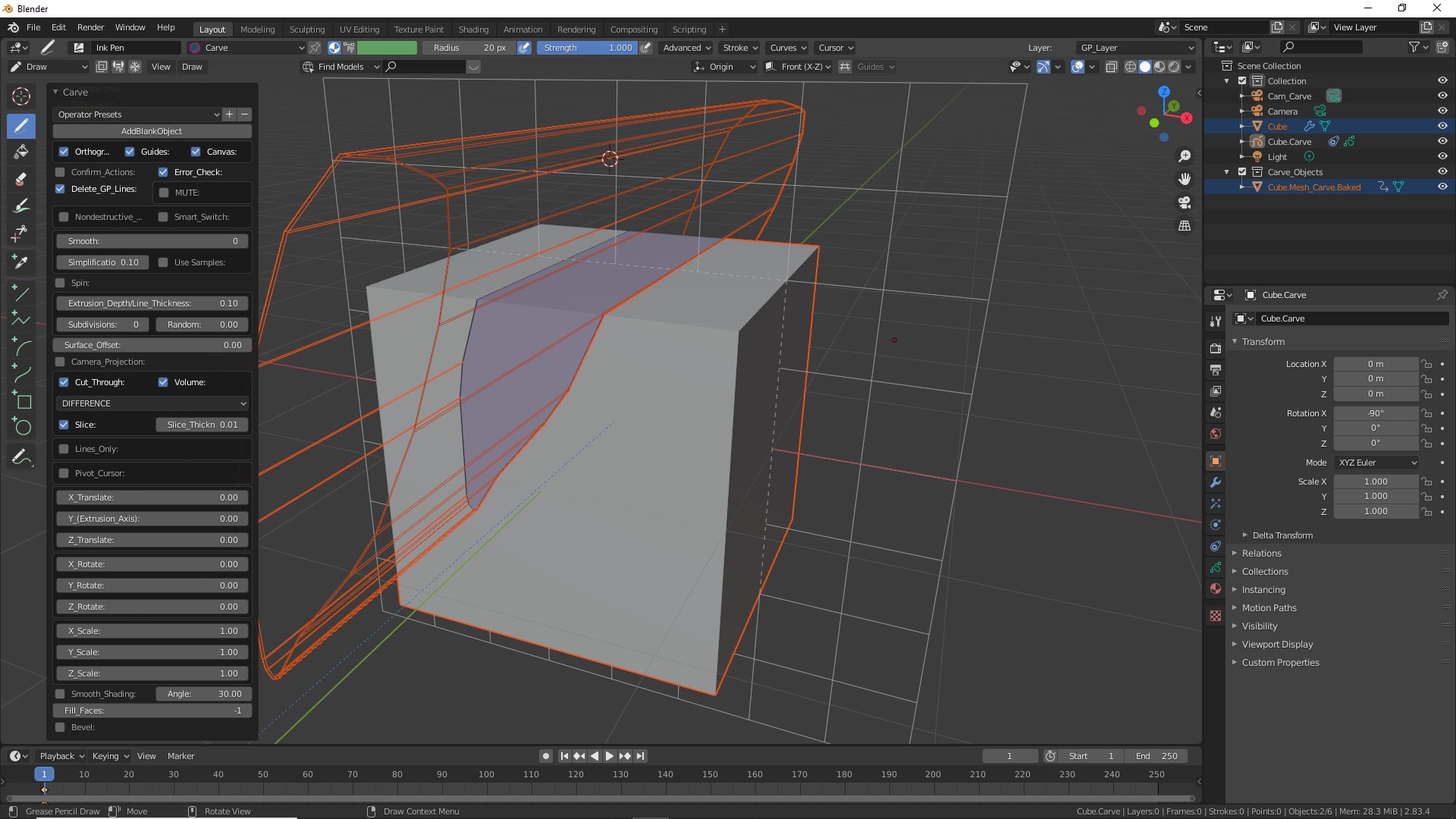Select the Erase tool
The height and width of the screenshot is (819, 1456).
[21, 179]
